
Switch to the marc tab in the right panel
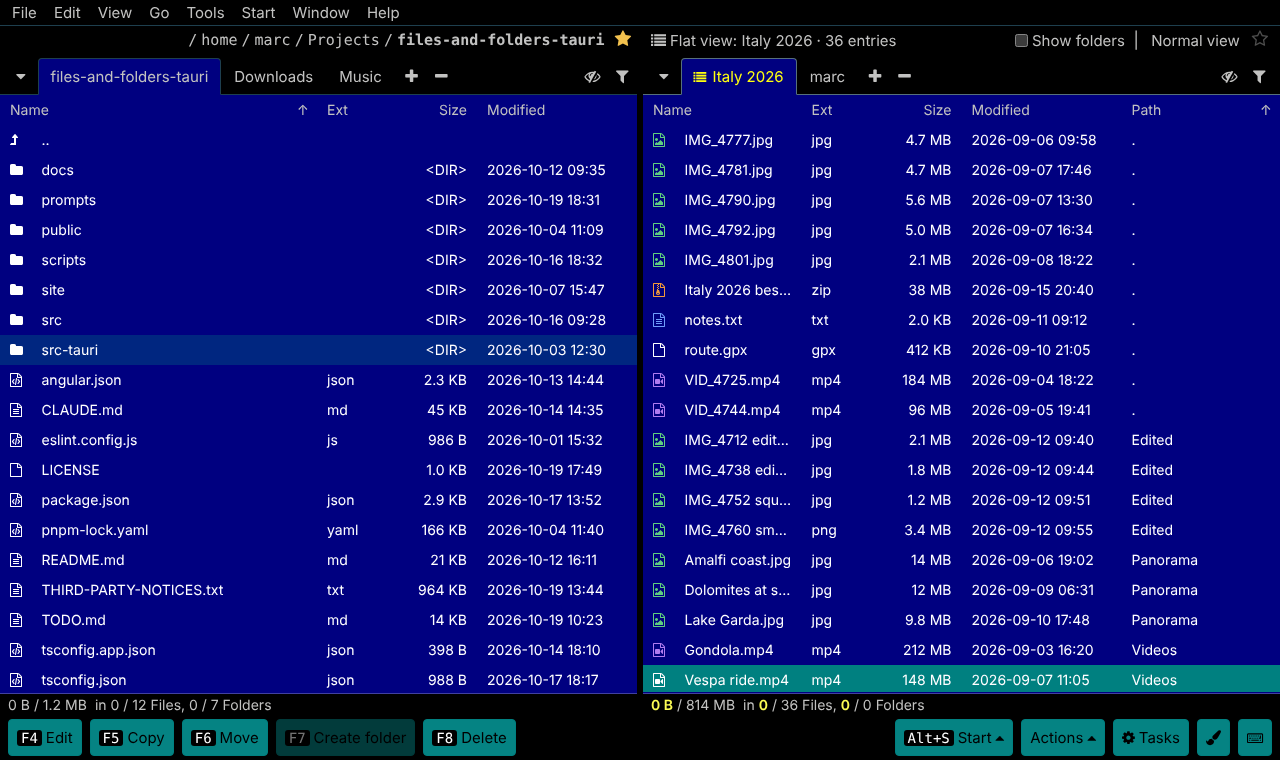(827, 77)
